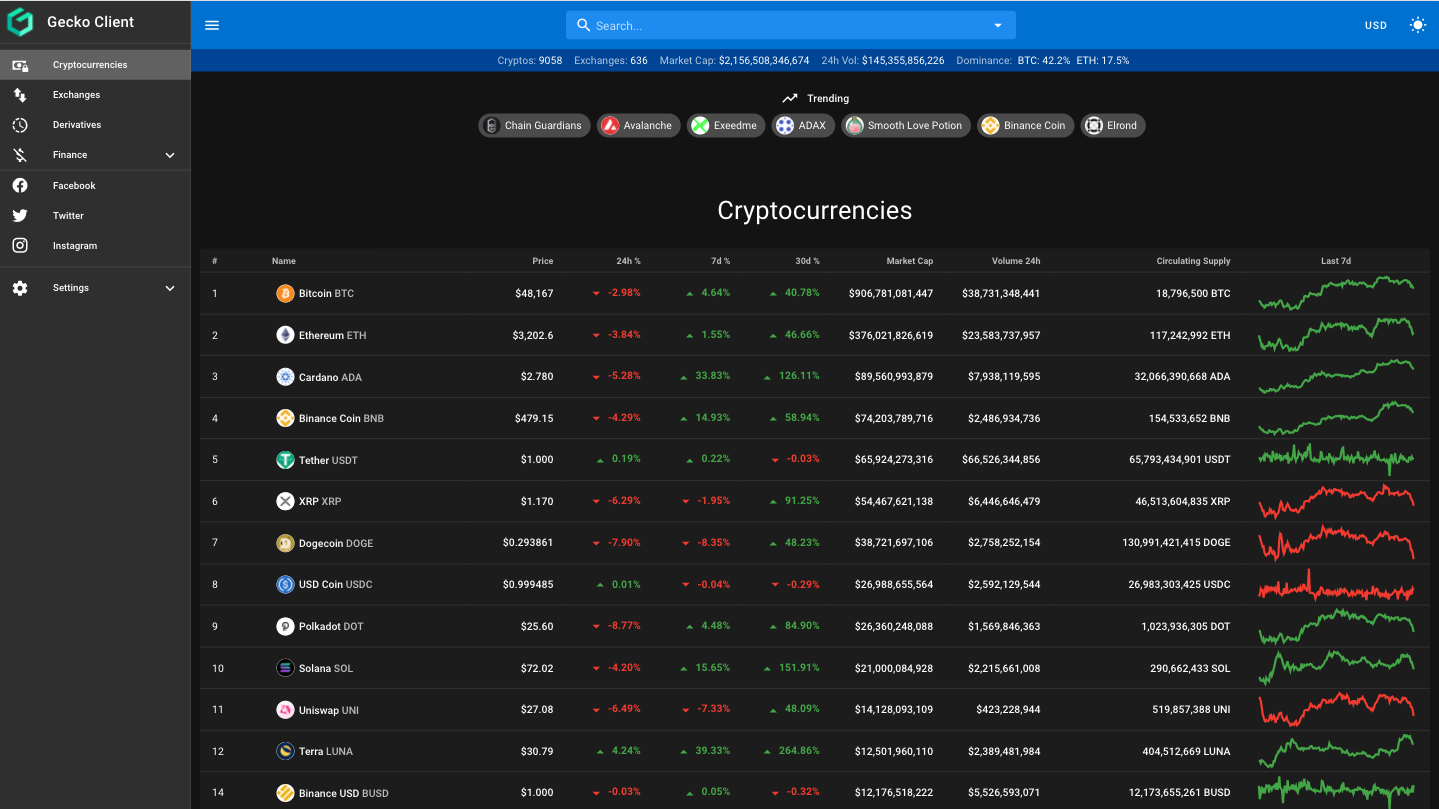The height and width of the screenshot is (809, 1439).
Task: Select the Smooth Love Potion trending chip
Action: [x=906, y=125]
